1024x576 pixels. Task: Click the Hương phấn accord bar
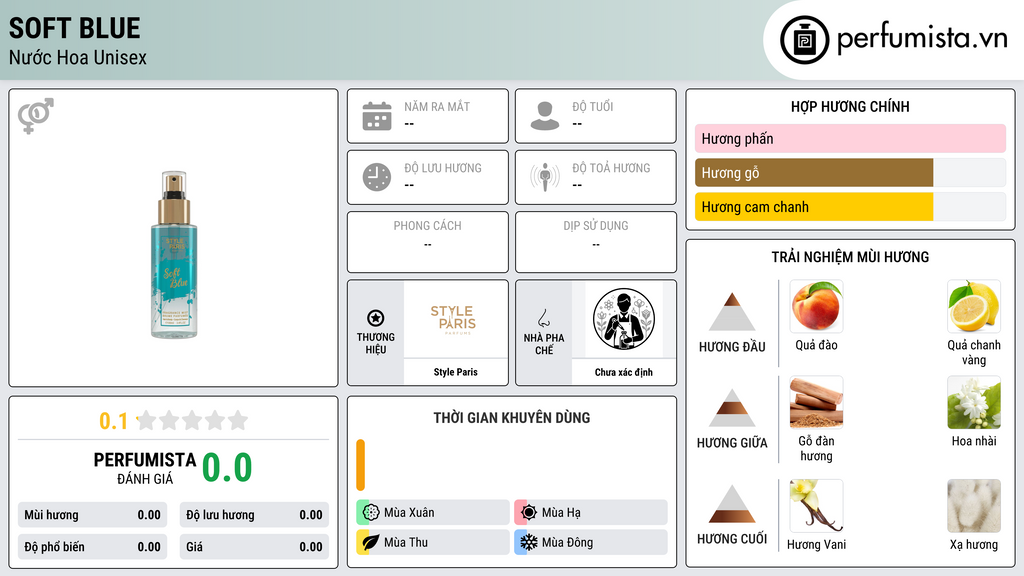point(850,138)
